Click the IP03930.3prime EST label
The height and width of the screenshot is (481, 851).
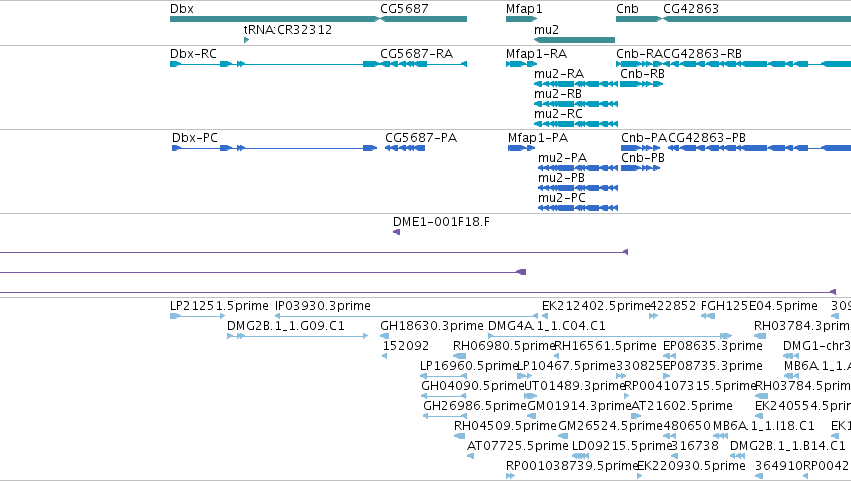pos(323,306)
